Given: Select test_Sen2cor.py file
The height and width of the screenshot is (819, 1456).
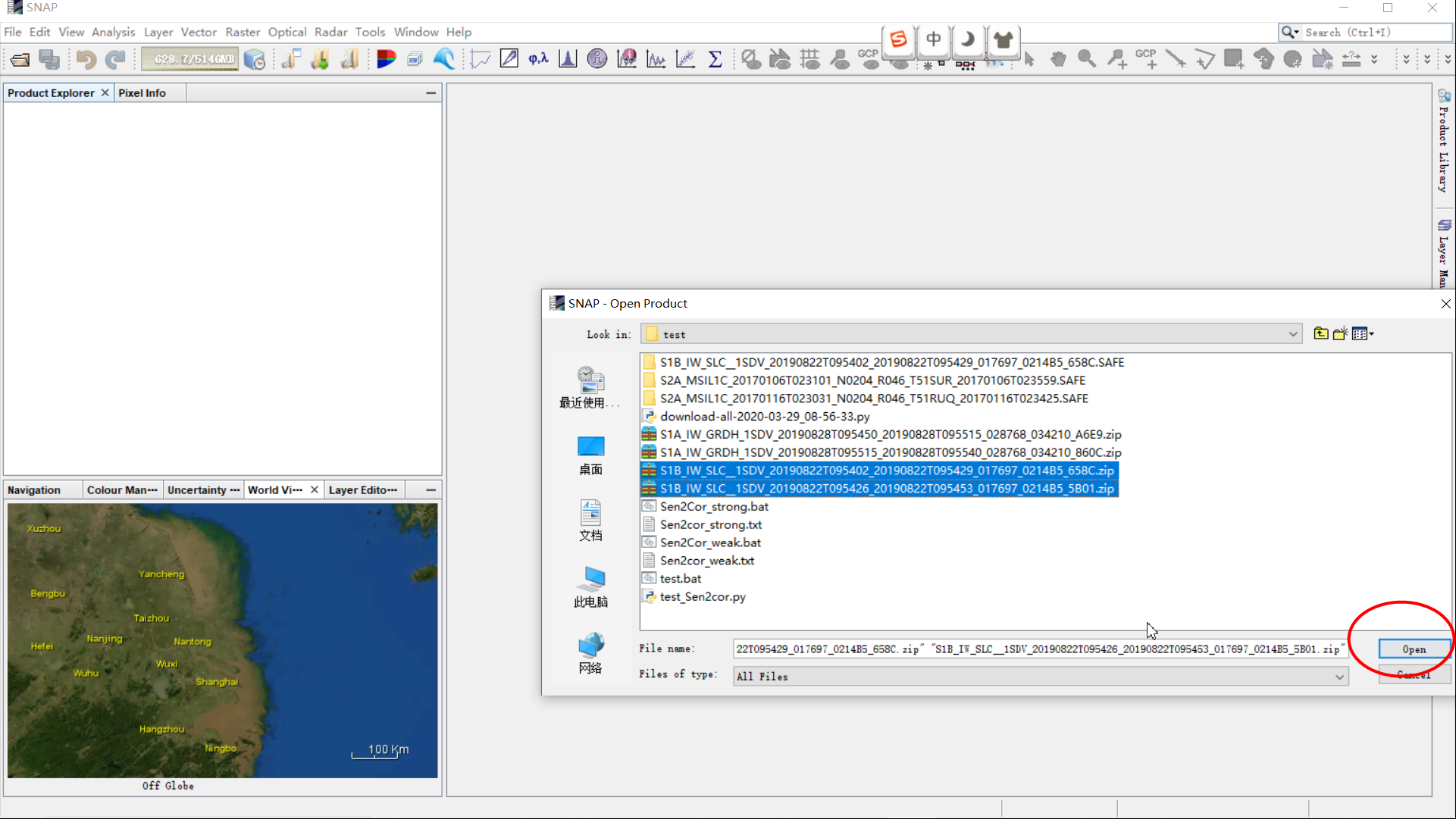Looking at the screenshot, I should tap(694, 596).
